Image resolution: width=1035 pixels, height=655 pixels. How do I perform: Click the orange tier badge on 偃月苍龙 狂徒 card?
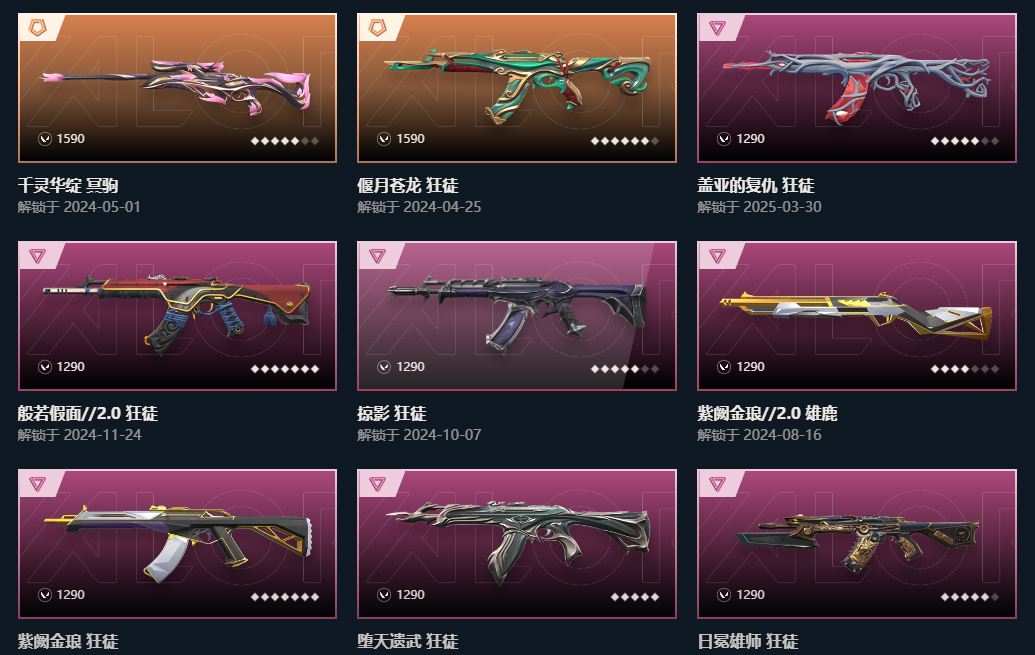click(x=378, y=28)
